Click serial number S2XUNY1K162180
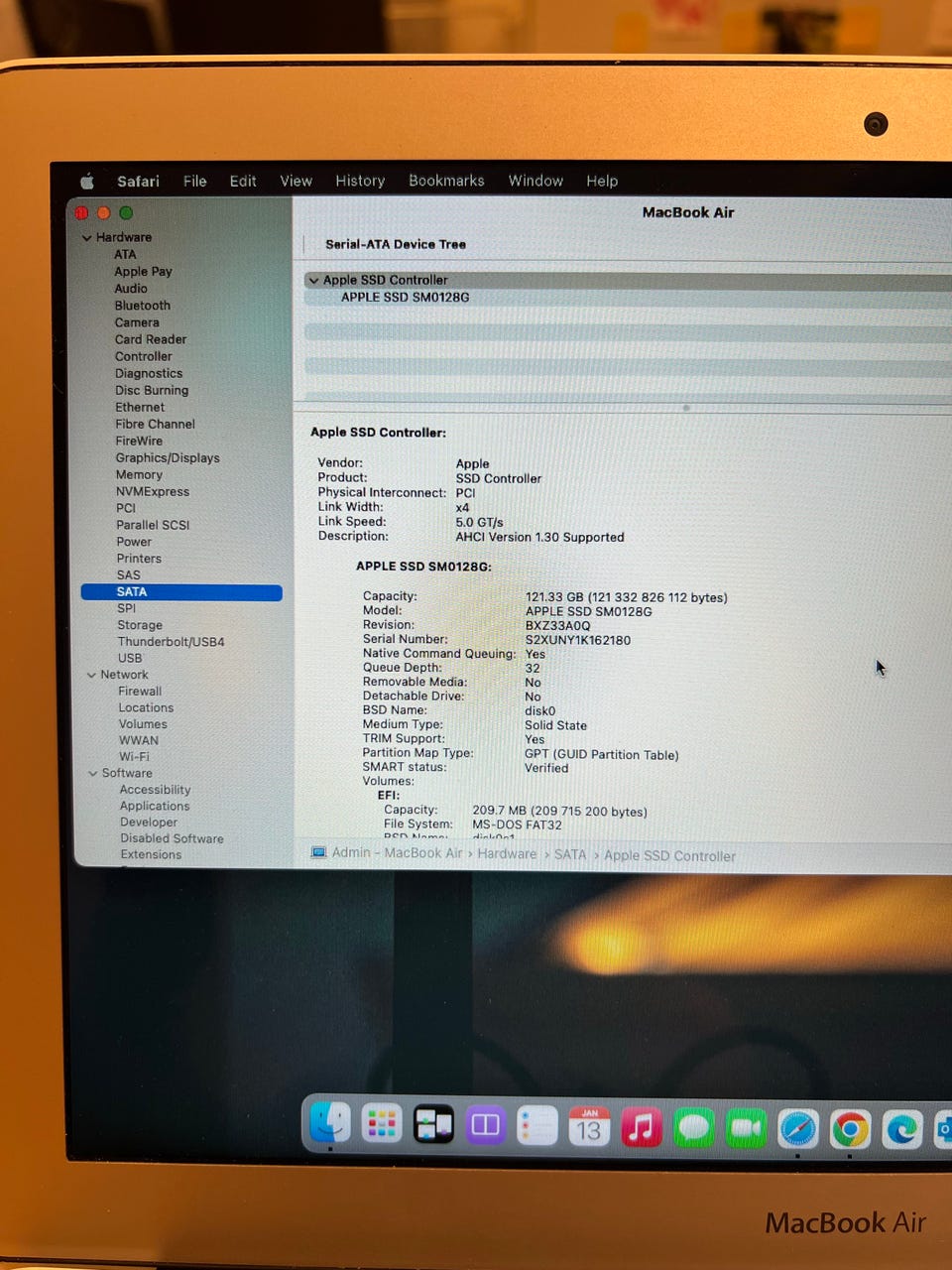The image size is (952, 1270). coord(578,640)
